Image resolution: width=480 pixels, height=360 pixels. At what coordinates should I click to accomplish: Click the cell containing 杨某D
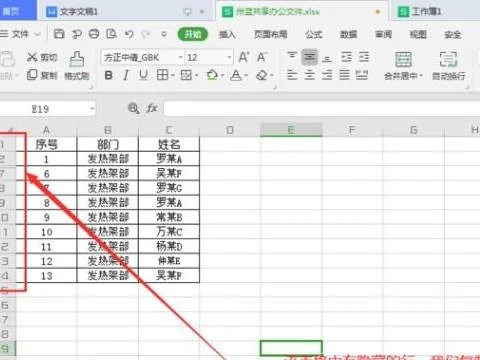point(169,246)
